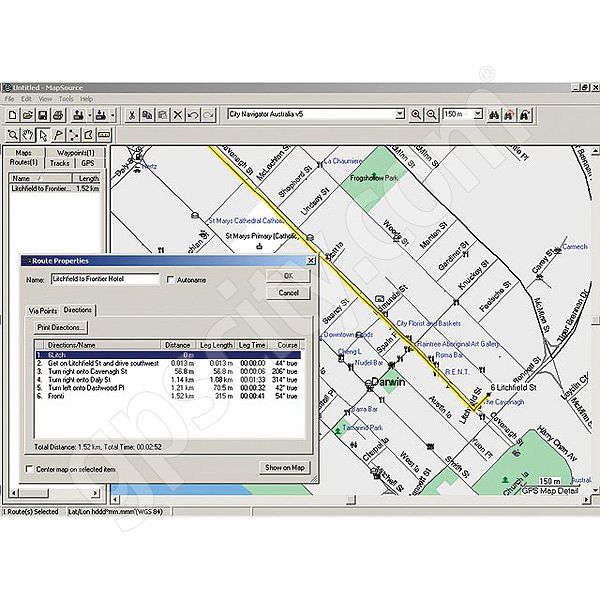
Task: Click the Save toolbar icon
Action: [44, 115]
